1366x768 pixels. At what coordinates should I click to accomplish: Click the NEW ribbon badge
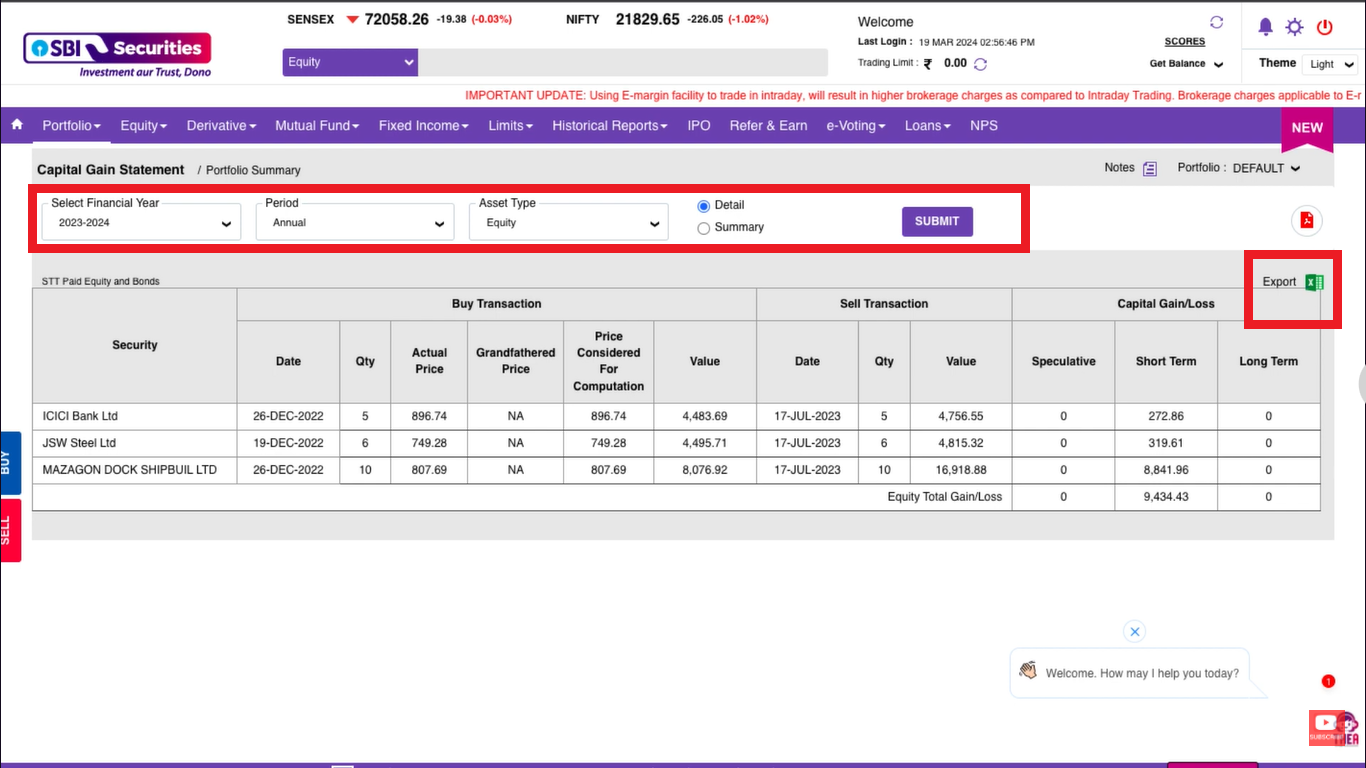coord(1307,128)
